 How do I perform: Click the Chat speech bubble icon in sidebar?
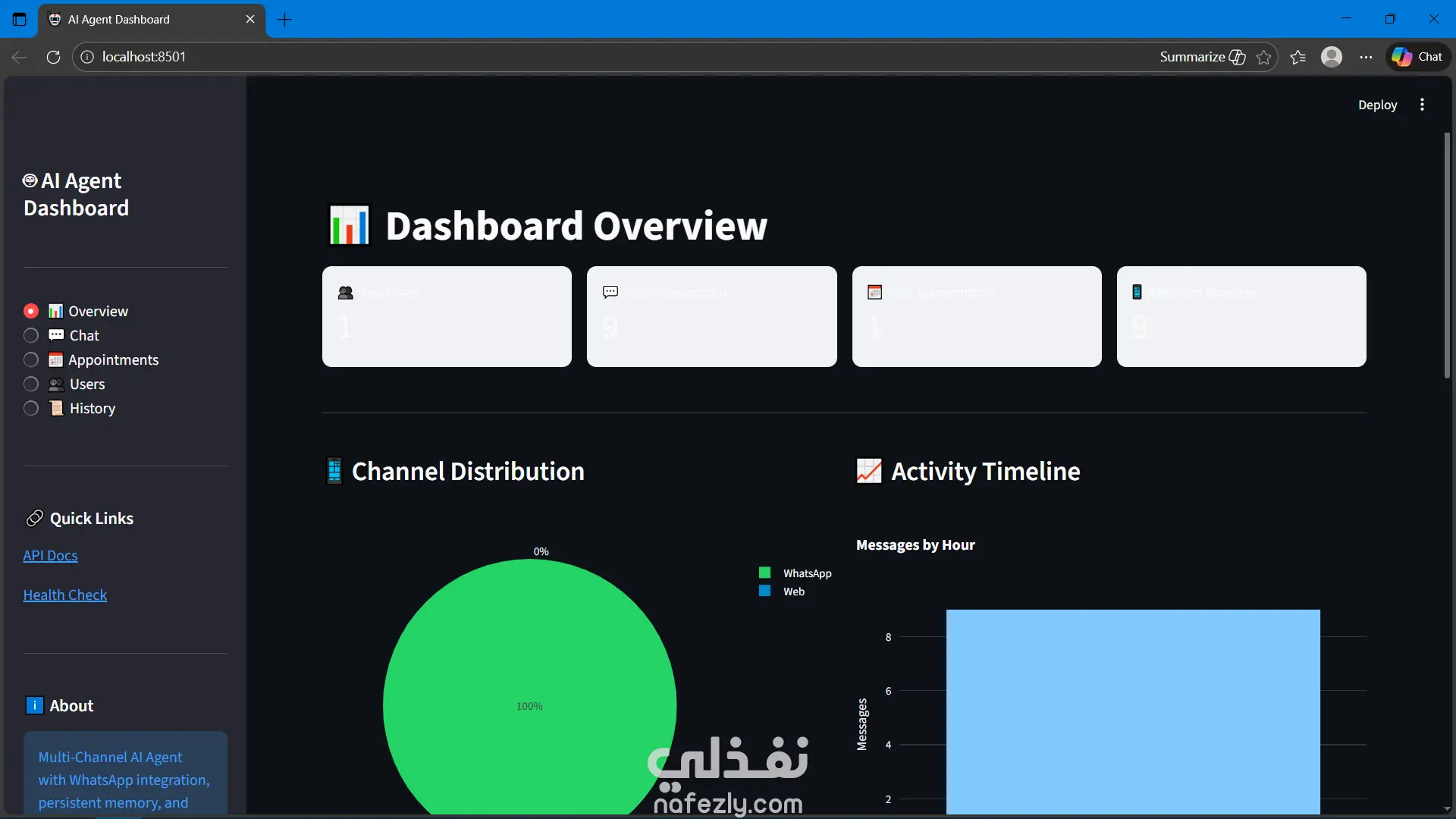[56, 335]
